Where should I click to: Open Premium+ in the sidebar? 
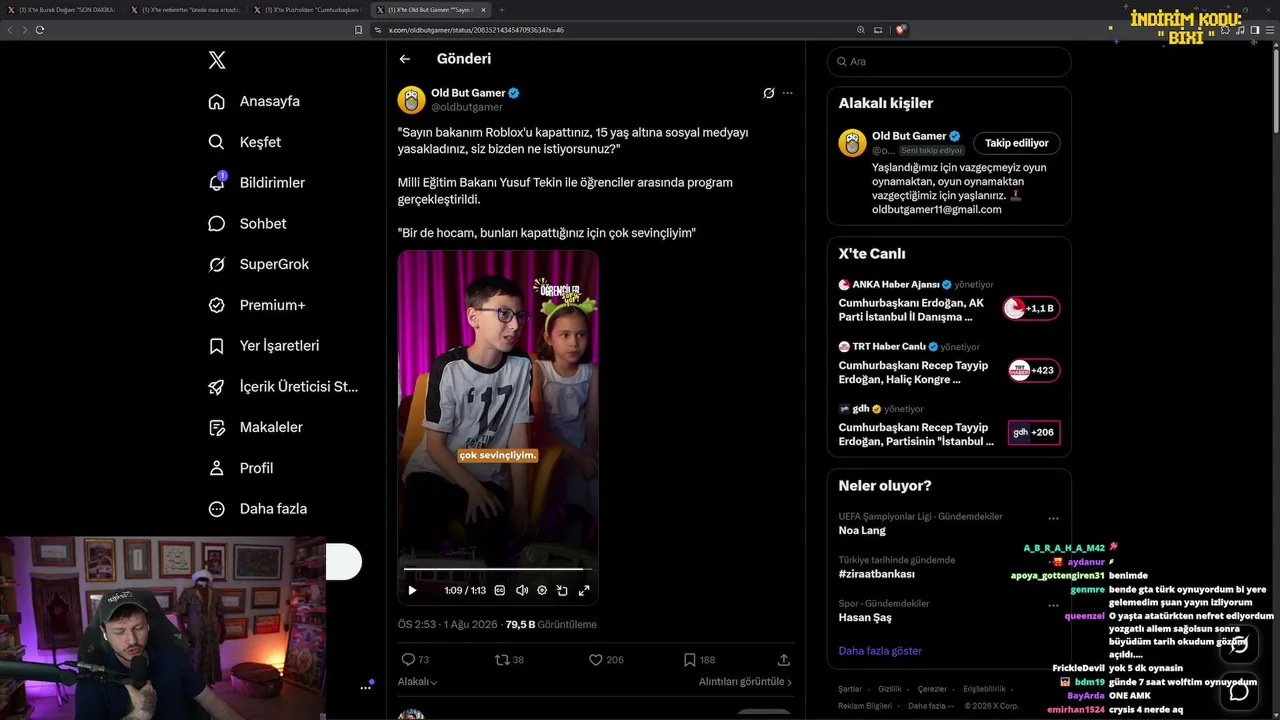coord(256,305)
